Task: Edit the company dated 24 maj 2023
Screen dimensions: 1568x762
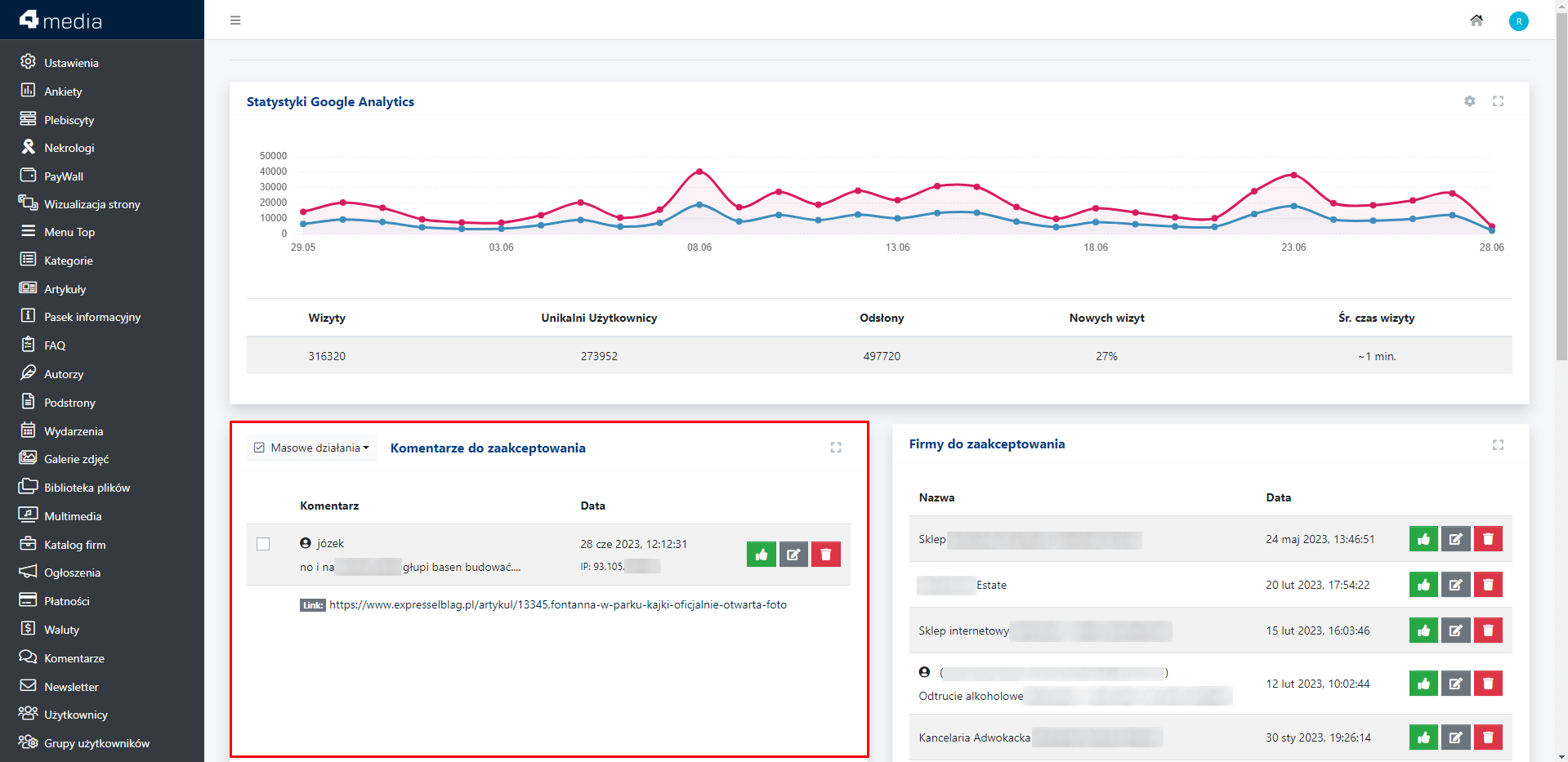Action: pyautogui.click(x=1456, y=539)
